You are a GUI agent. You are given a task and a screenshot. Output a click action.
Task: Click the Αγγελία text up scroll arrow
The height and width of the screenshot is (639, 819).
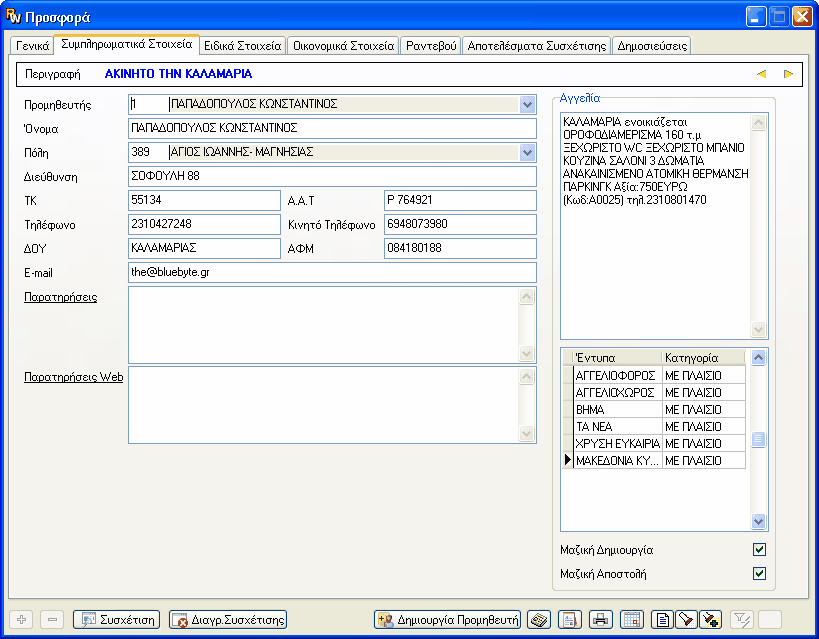point(758,123)
